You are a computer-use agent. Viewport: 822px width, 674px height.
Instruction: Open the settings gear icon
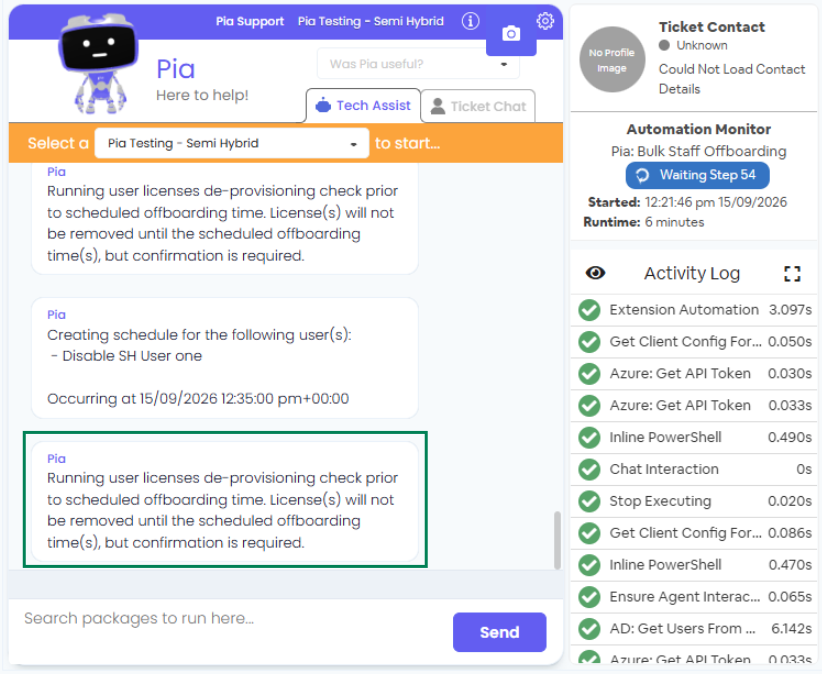tap(545, 21)
